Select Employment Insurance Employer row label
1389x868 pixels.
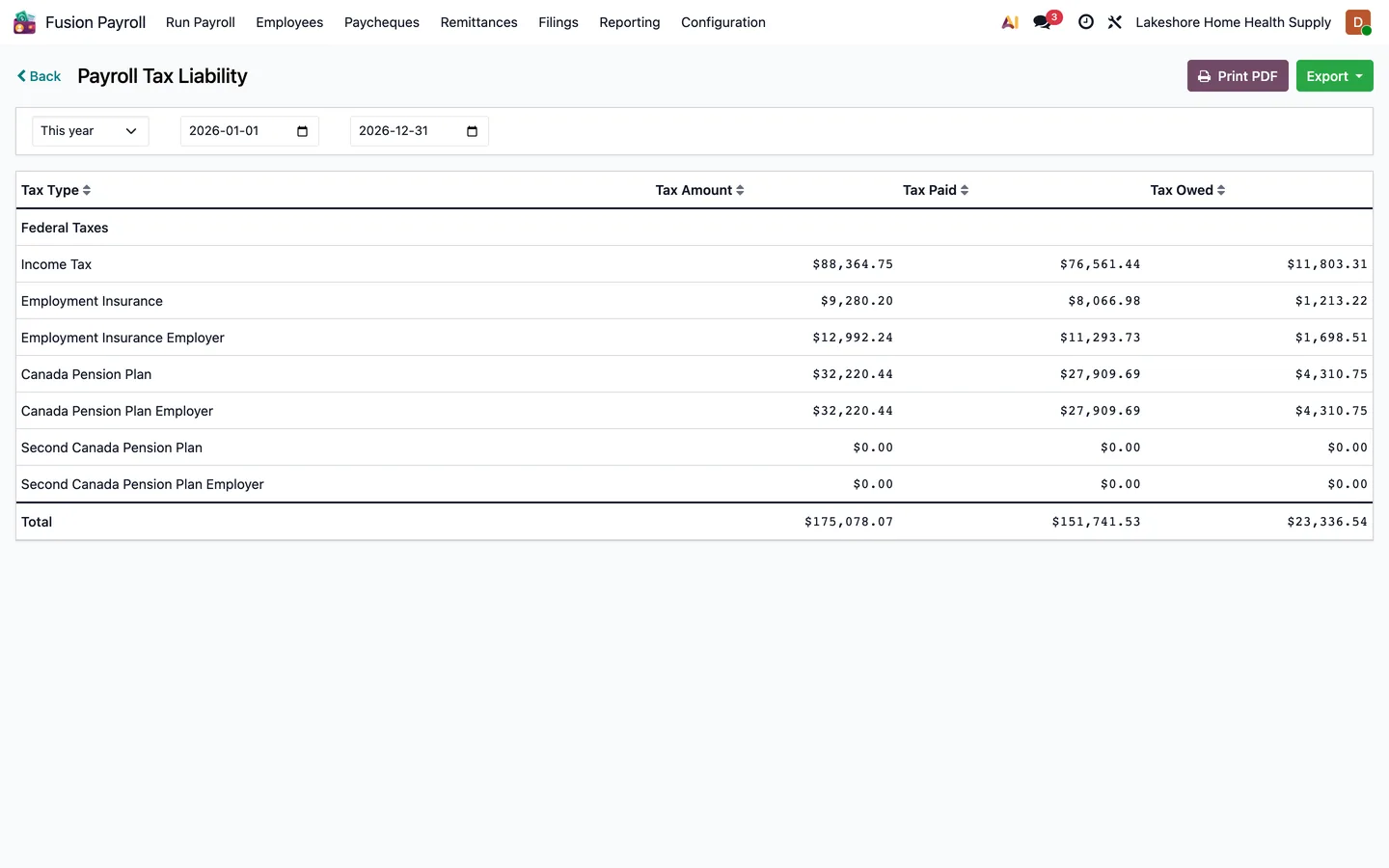pyautogui.click(x=123, y=338)
